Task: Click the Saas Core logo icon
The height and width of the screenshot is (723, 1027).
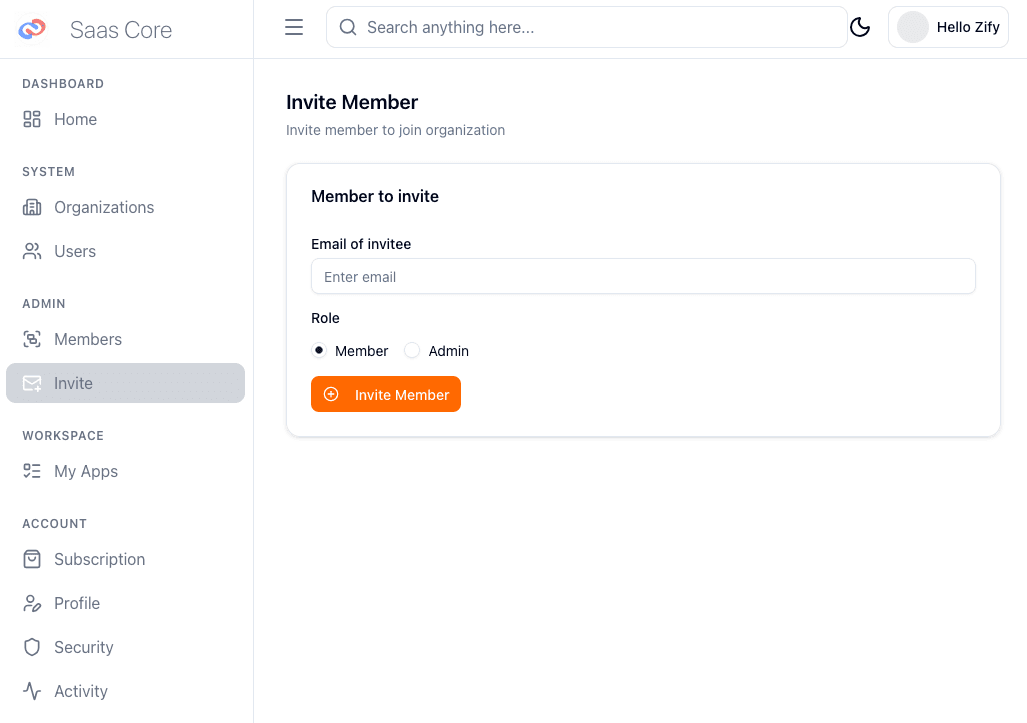Action: (32, 29)
